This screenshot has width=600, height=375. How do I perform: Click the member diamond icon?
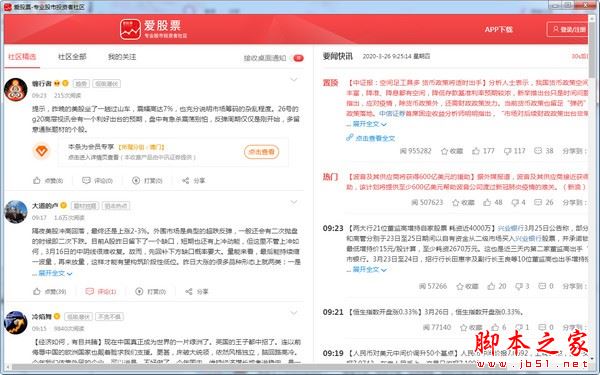click(41, 151)
